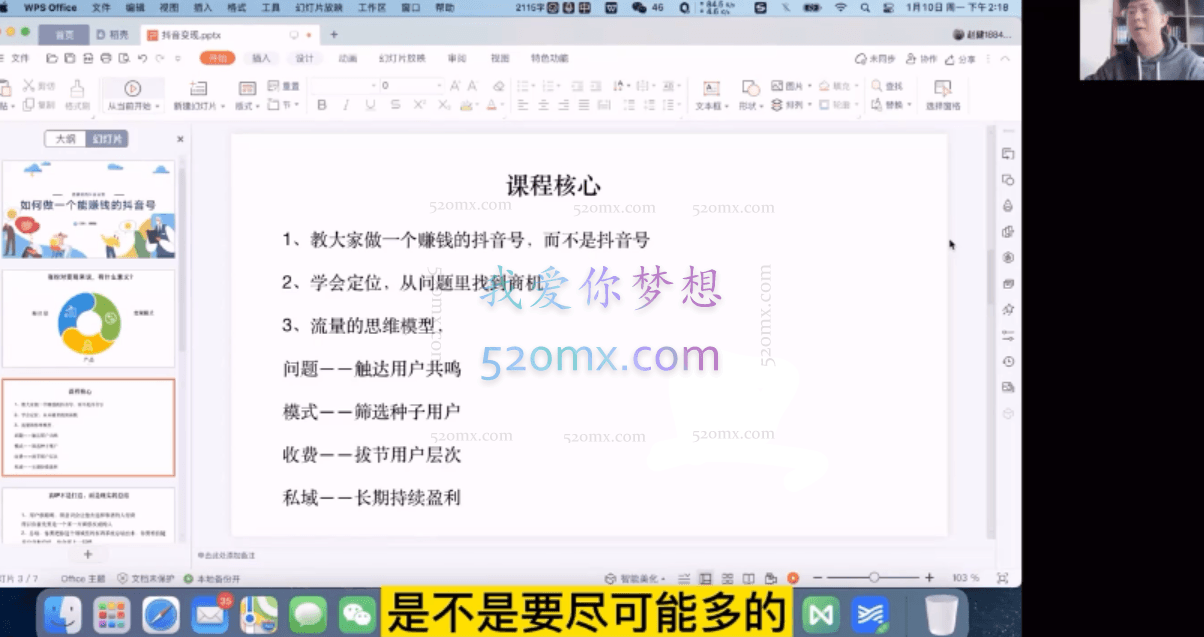Open the 查找 find tool

pyautogui.click(x=890, y=85)
